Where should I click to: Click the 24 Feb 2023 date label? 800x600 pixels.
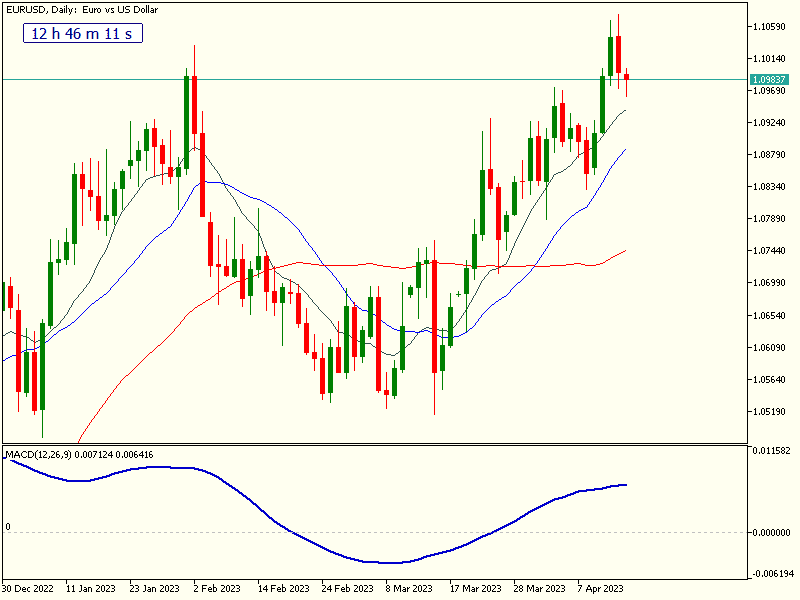point(345,588)
